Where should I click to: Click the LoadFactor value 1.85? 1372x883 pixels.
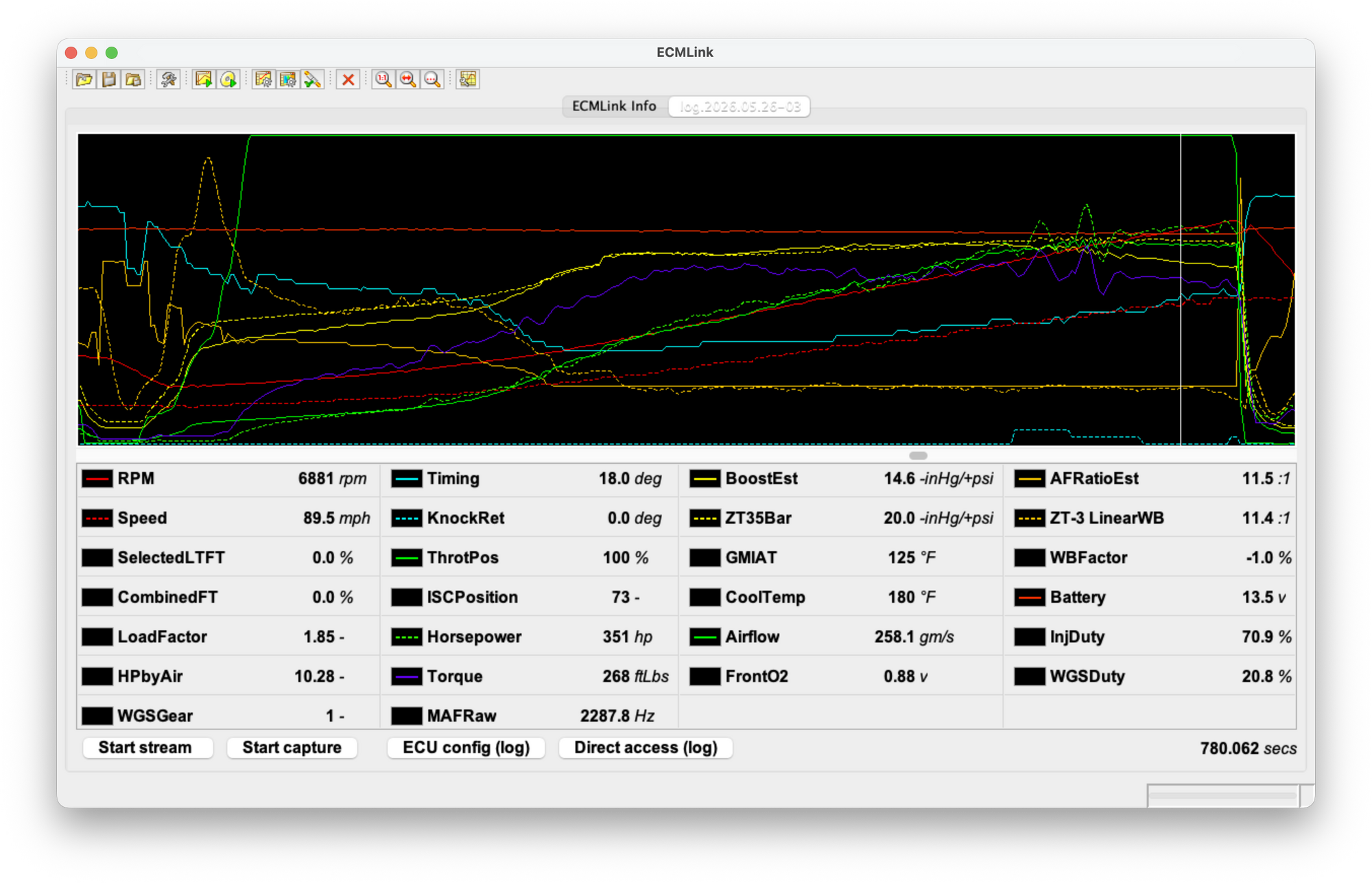coord(324,637)
